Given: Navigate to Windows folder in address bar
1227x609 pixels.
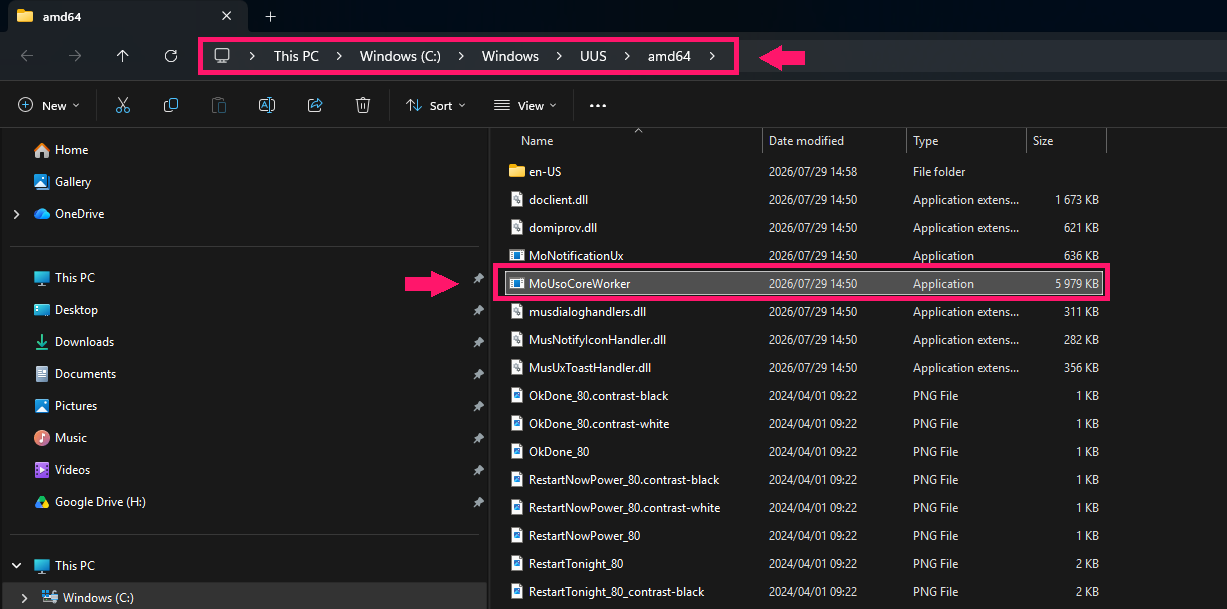Looking at the screenshot, I should (x=510, y=56).
